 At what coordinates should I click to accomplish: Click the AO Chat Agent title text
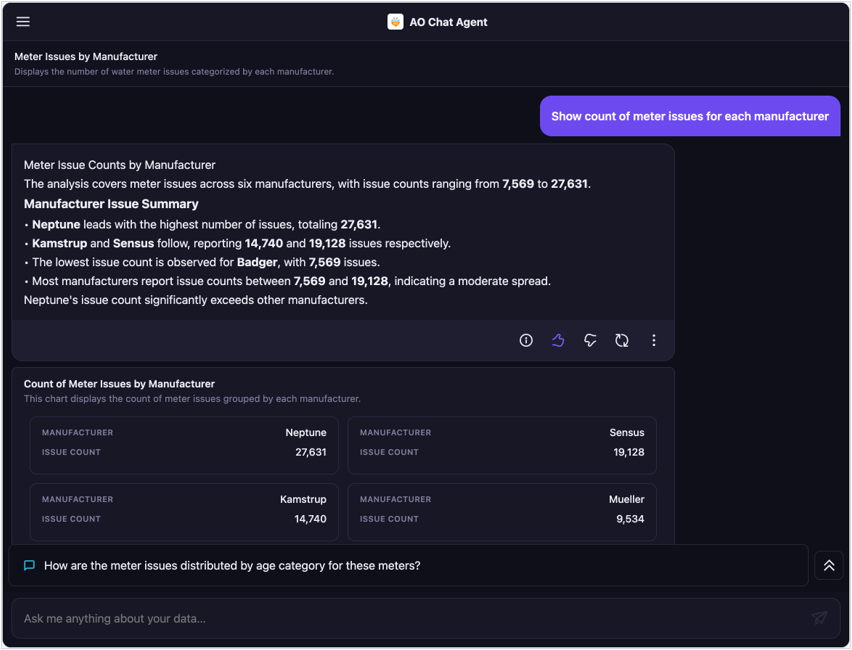coord(448,22)
